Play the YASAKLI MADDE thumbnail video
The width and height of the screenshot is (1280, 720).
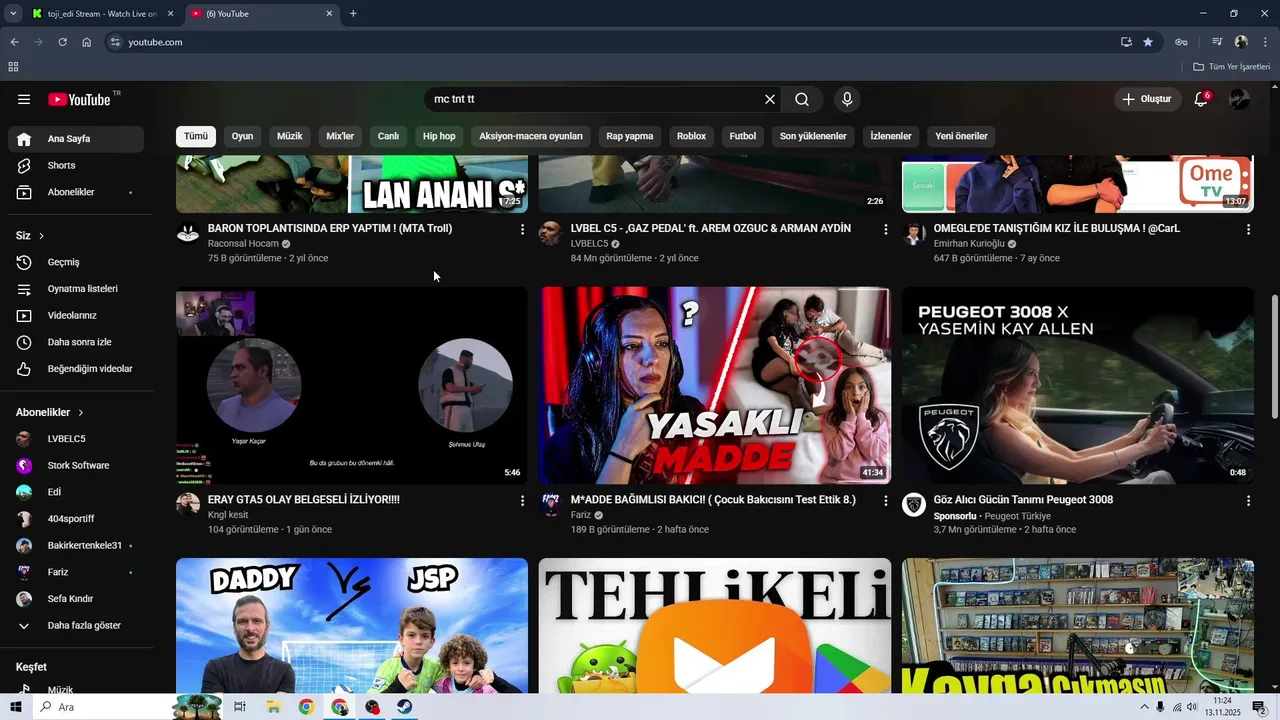click(715, 386)
